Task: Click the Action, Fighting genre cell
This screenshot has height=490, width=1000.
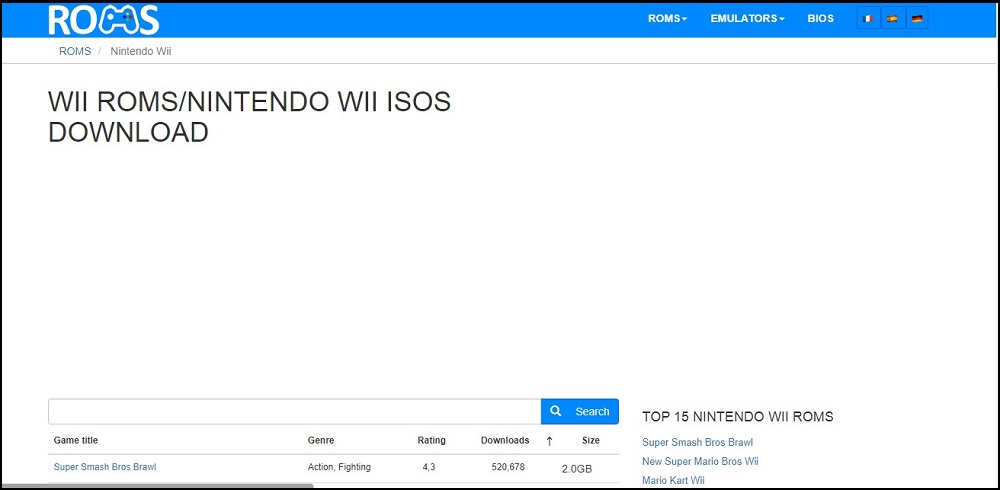Action: [x=339, y=467]
